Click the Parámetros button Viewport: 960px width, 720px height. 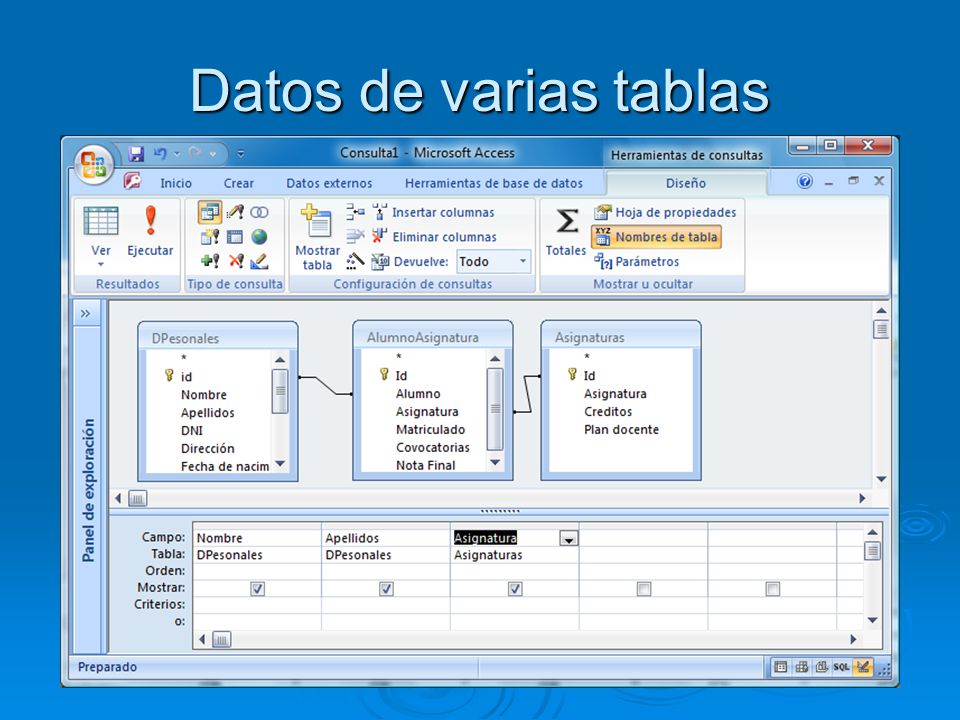pos(637,261)
